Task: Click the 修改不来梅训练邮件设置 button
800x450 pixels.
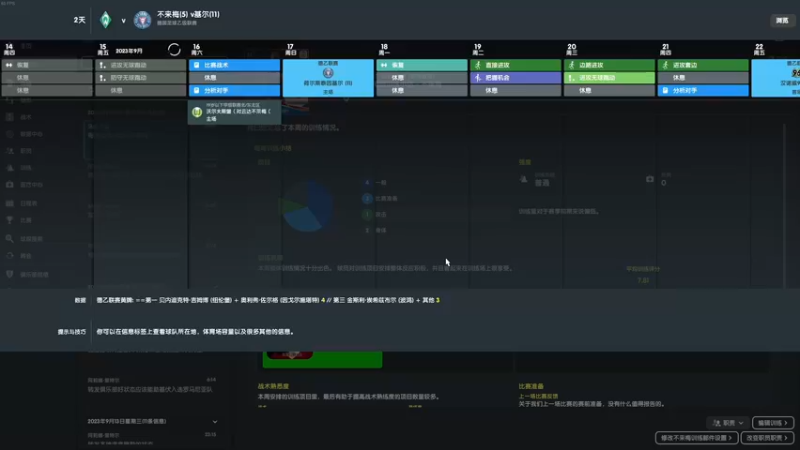Action: 696,438
